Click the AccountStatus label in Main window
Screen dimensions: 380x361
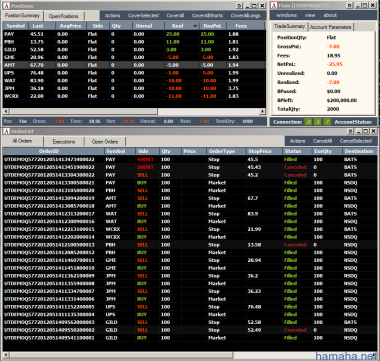(x=353, y=122)
